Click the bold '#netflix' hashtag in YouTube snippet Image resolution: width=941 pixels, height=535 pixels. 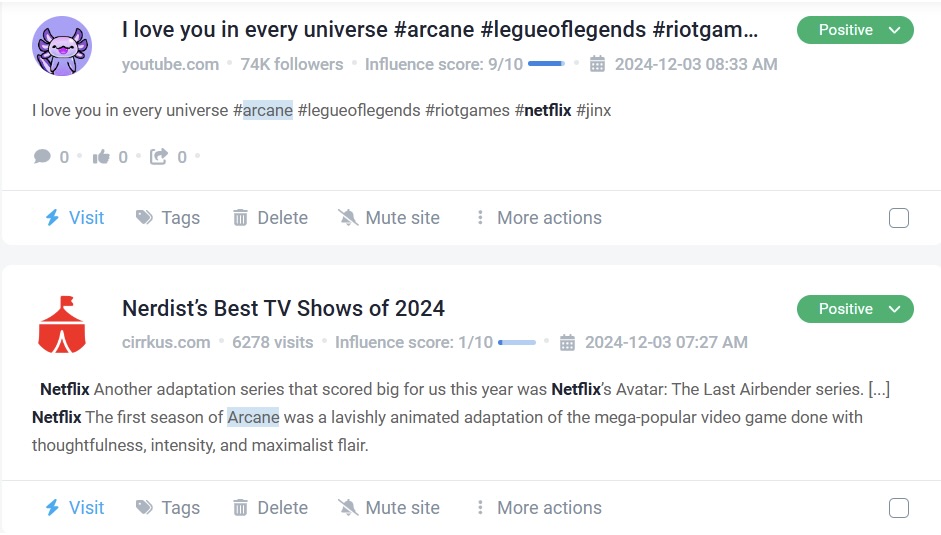click(x=543, y=110)
